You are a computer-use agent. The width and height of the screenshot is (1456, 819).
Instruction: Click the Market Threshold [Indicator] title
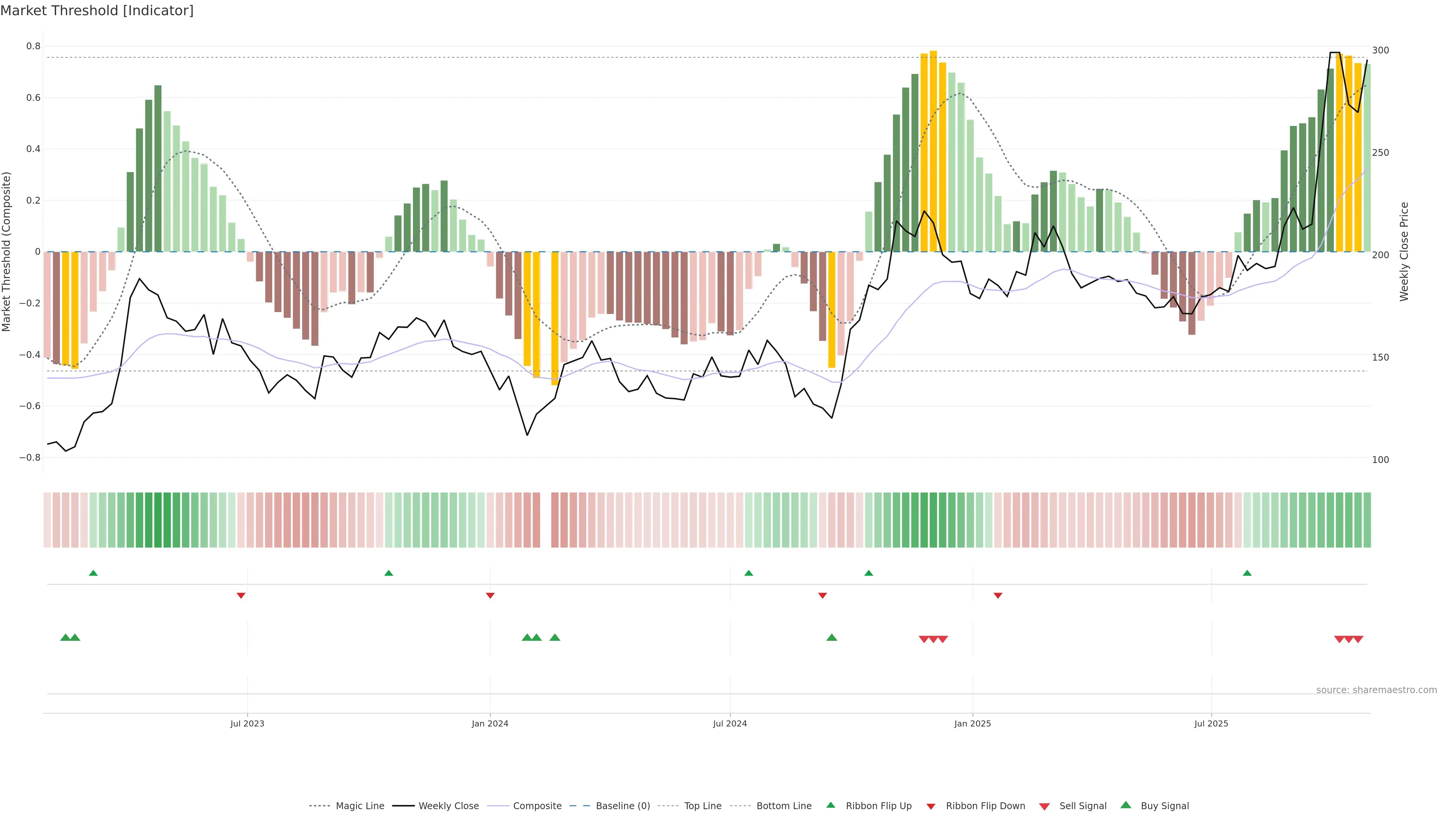tap(97, 11)
